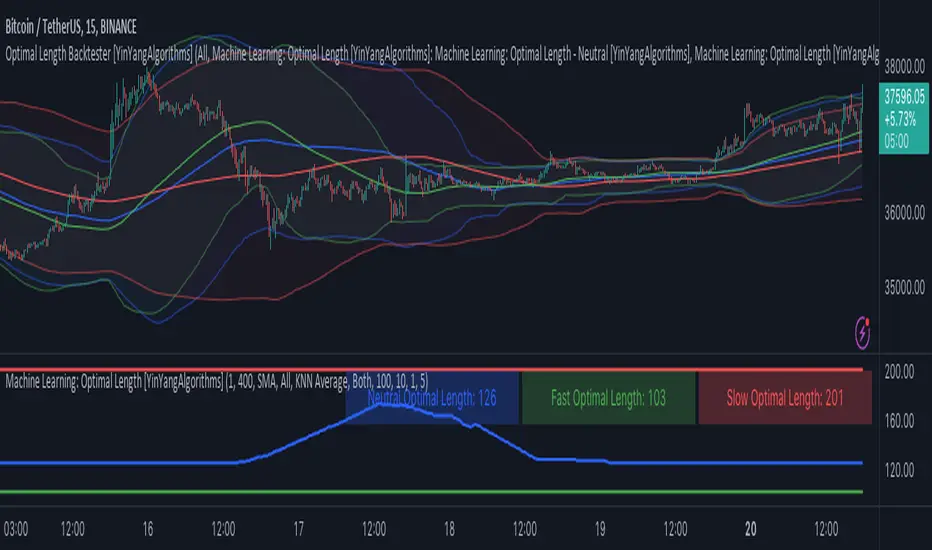This screenshot has width=932, height=550.
Task: Click the 38000.00 price axis label
Action: coord(904,66)
